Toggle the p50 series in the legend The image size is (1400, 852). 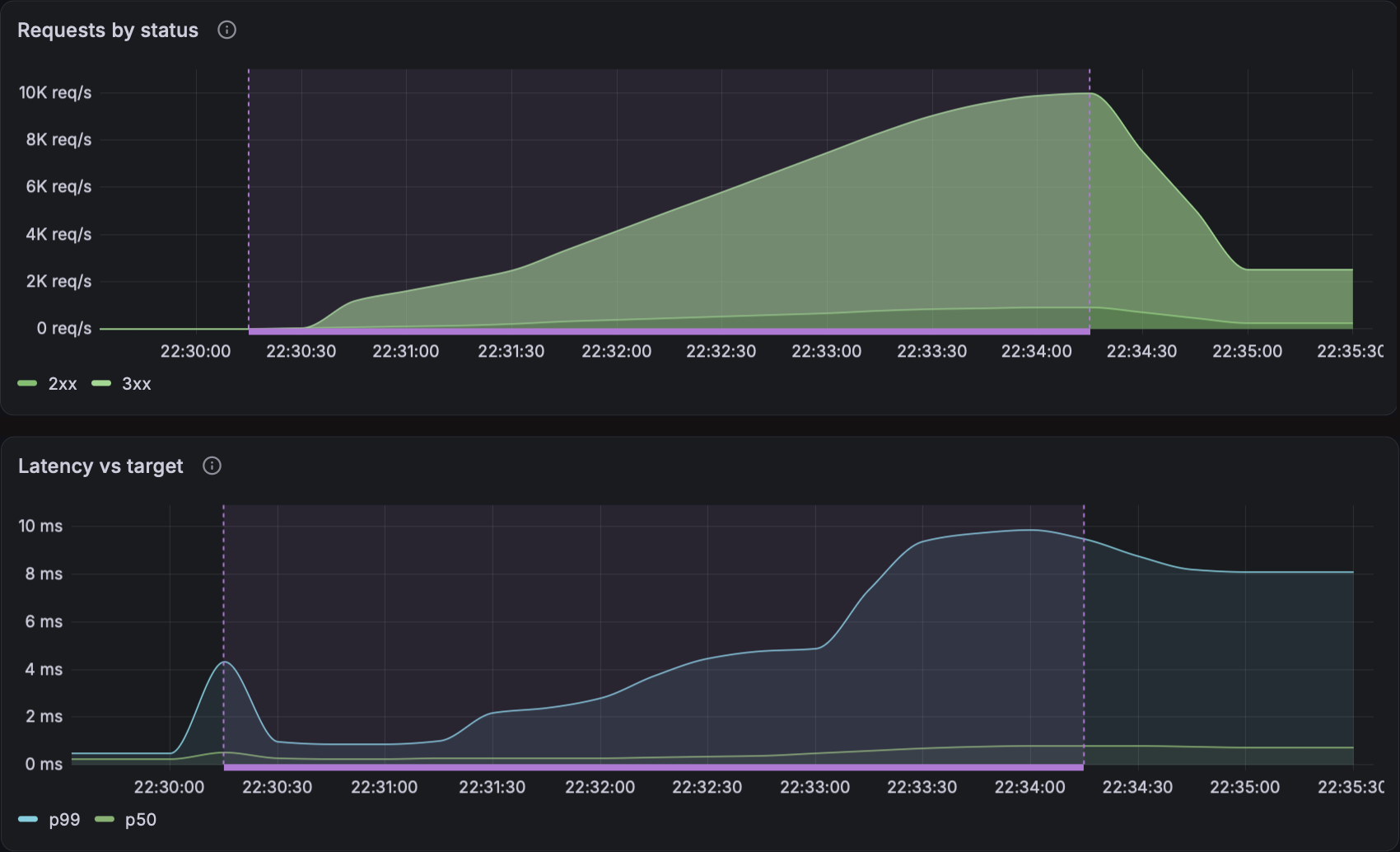click(x=125, y=820)
